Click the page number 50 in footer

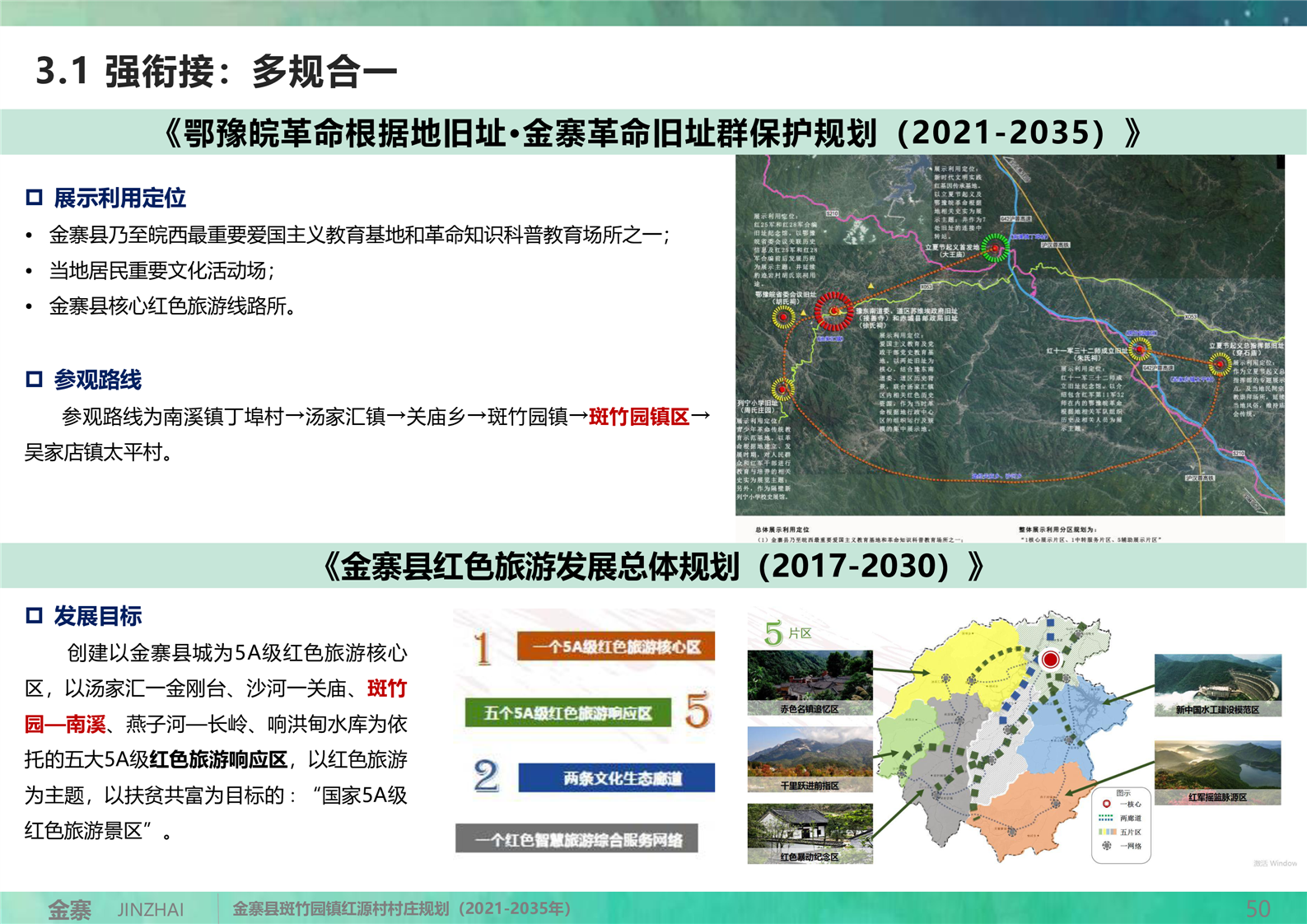1258,909
